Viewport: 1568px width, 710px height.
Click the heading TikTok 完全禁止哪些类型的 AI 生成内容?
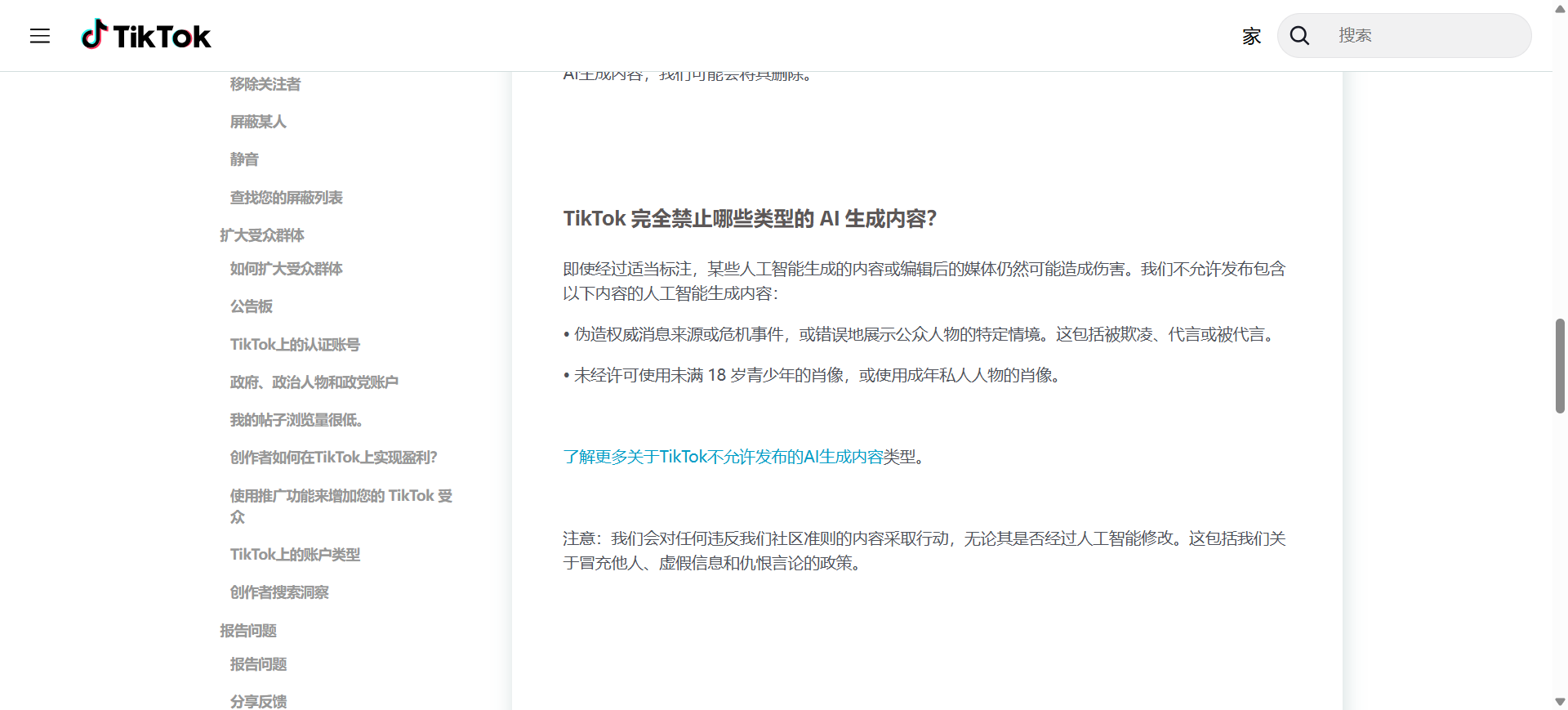tap(750, 219)
